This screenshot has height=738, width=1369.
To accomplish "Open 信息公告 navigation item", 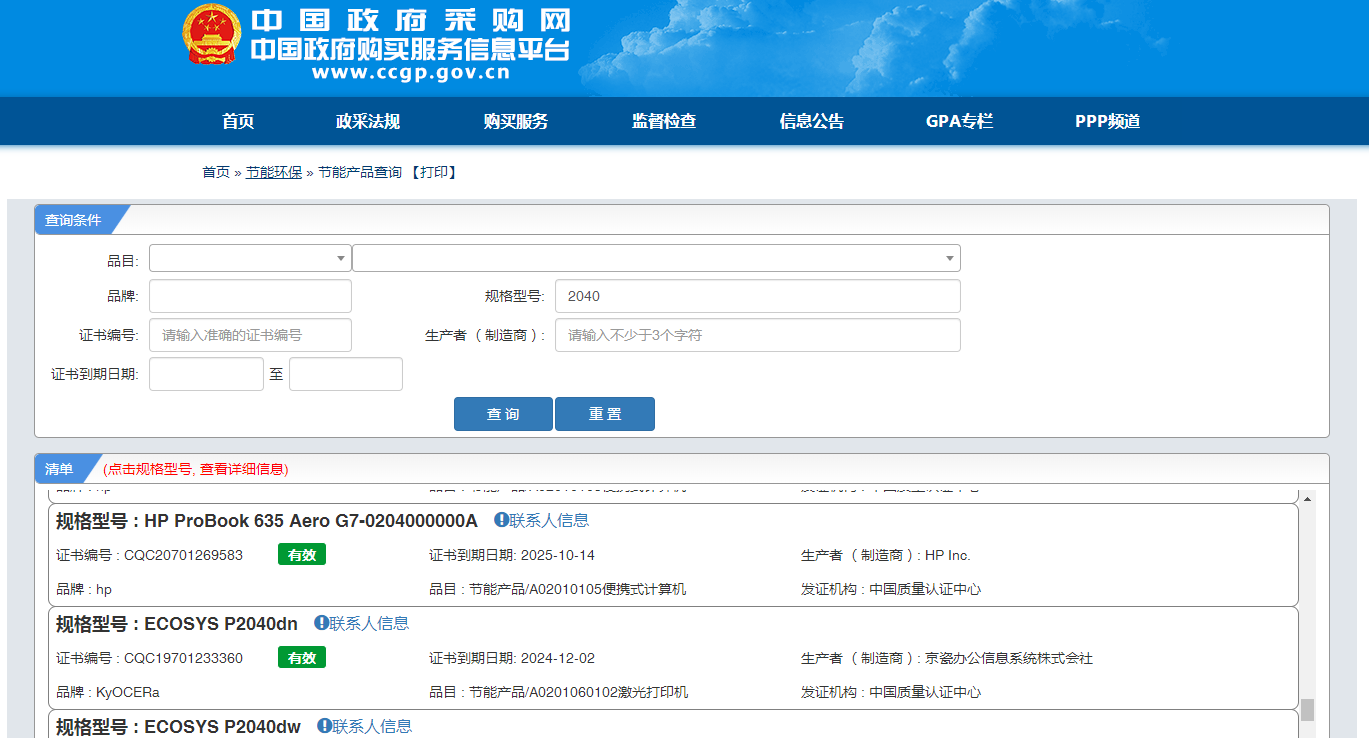I will tap(812, 121).
